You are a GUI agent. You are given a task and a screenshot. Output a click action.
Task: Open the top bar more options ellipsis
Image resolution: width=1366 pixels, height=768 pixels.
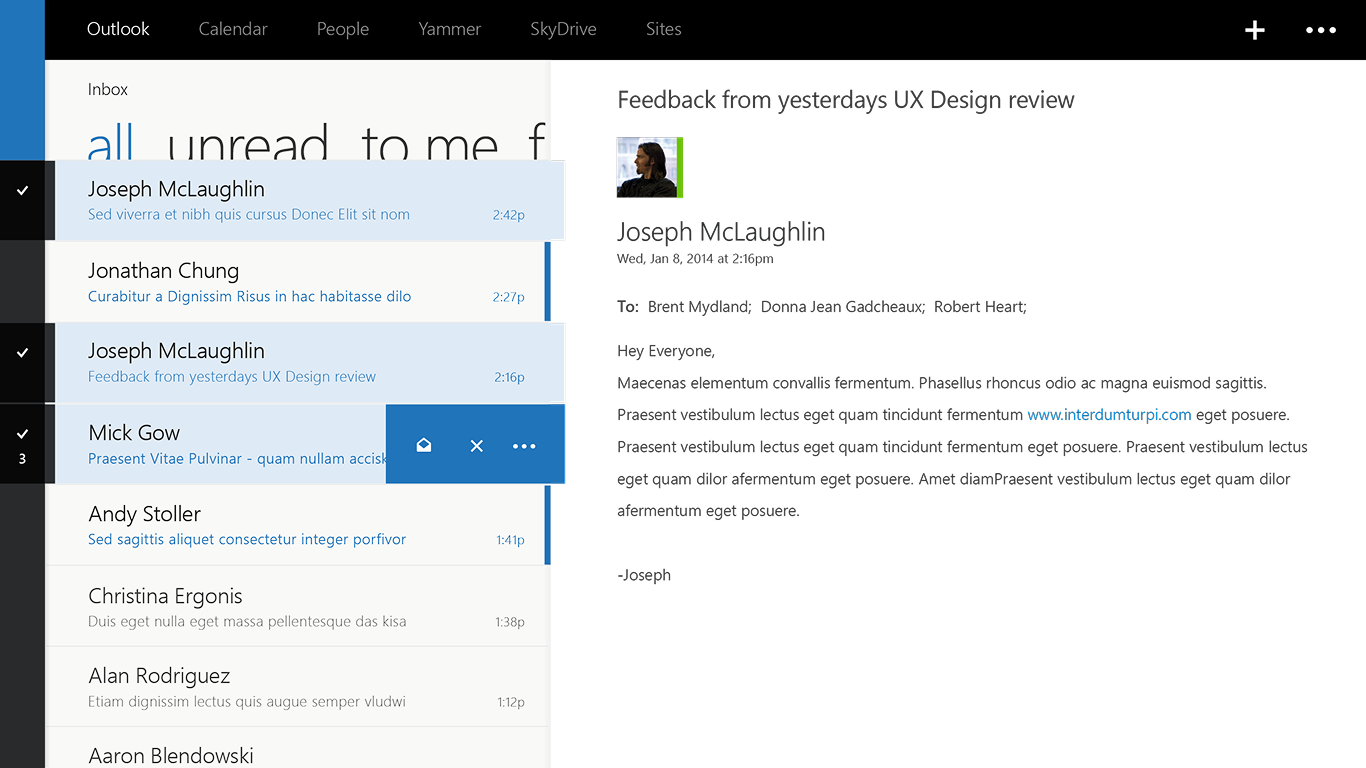click(1321, 30)
